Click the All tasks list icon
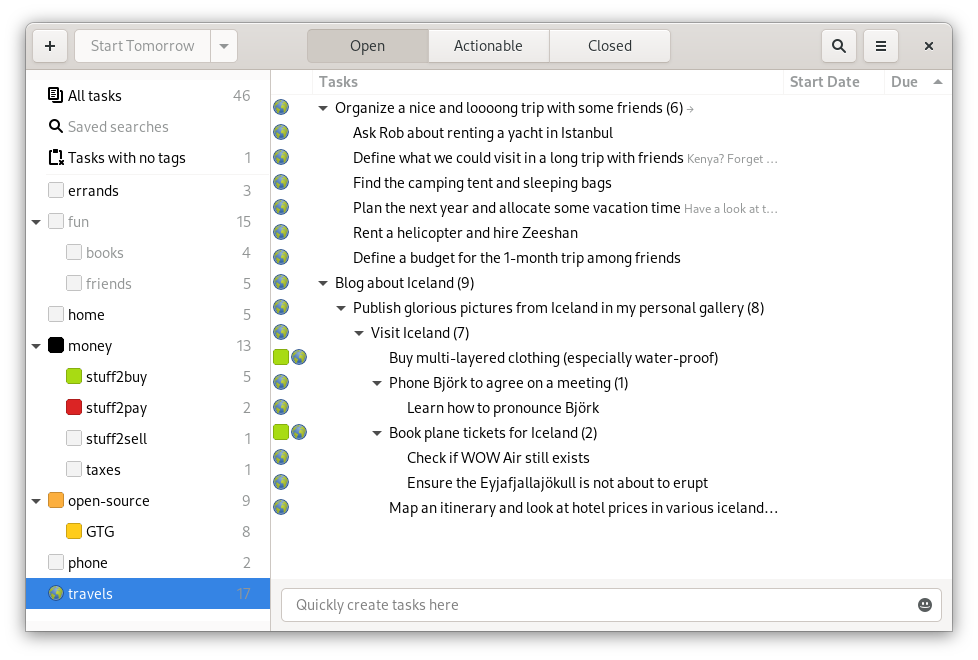The image size is (978, 660). [56, 95]
